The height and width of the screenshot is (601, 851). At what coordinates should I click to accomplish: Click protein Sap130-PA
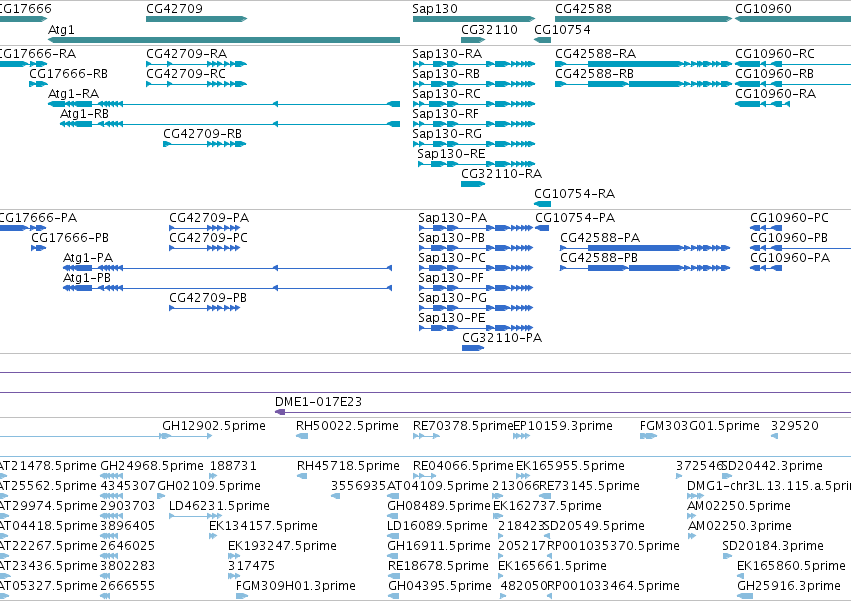point(475,228)
